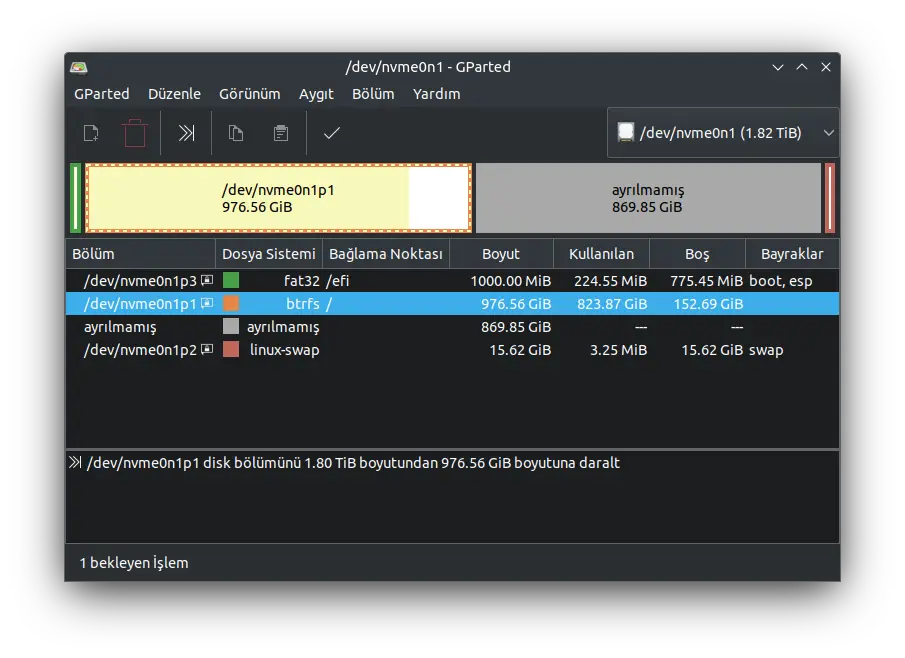This screenshot has height=658, width=905.
Task: Open the Düzenle menu
Action: click(x=174, y=94)
